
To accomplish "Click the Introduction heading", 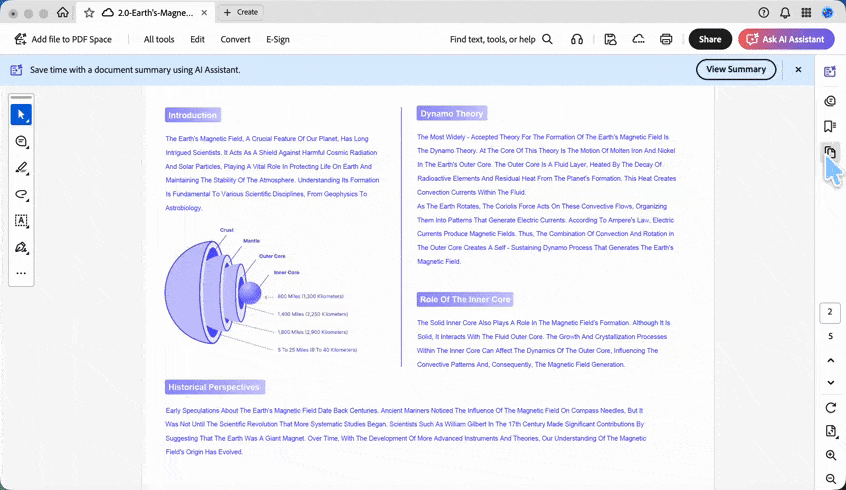I will [192, 115].
